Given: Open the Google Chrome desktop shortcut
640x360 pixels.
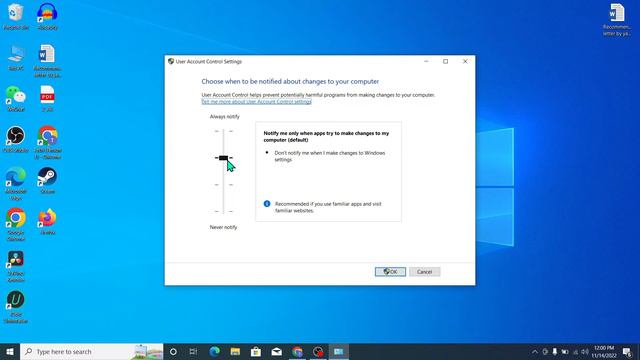Looking at the screenshot, I should coord(16,225).
